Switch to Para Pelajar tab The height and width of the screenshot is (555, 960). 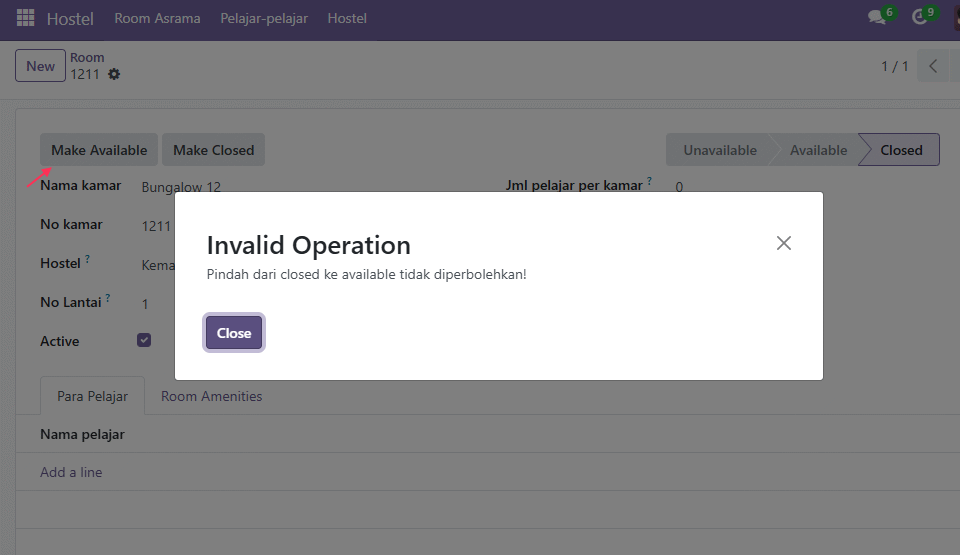click(x=92, y=396)
